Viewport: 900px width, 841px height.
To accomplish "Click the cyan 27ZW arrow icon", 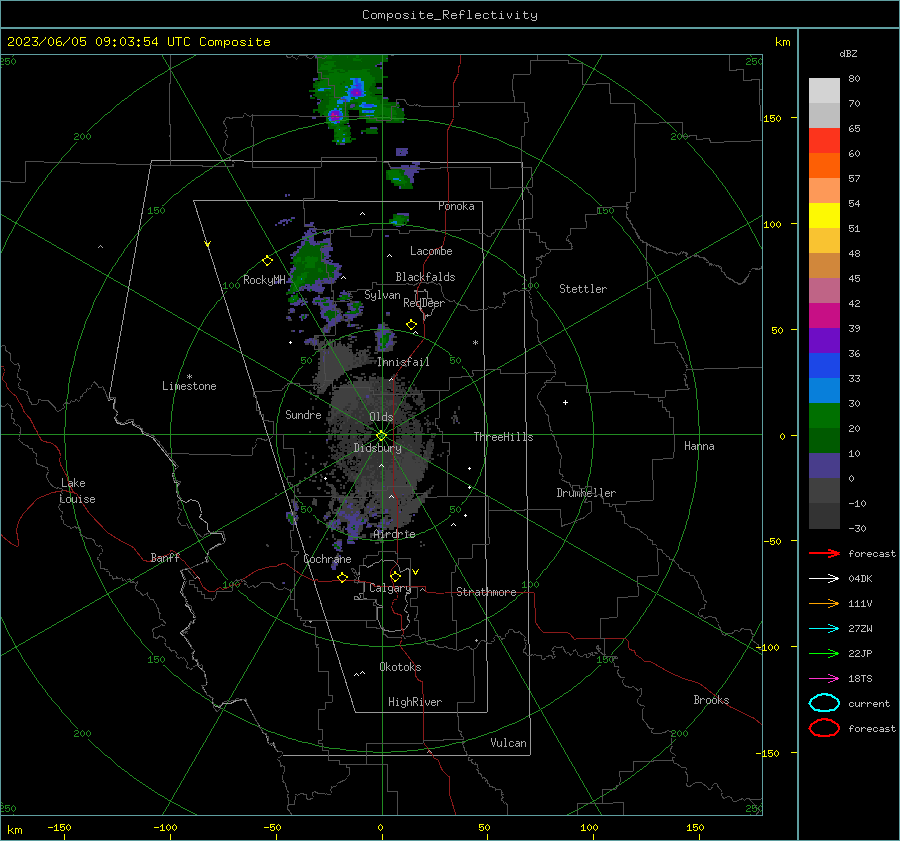I will [824, 629].
